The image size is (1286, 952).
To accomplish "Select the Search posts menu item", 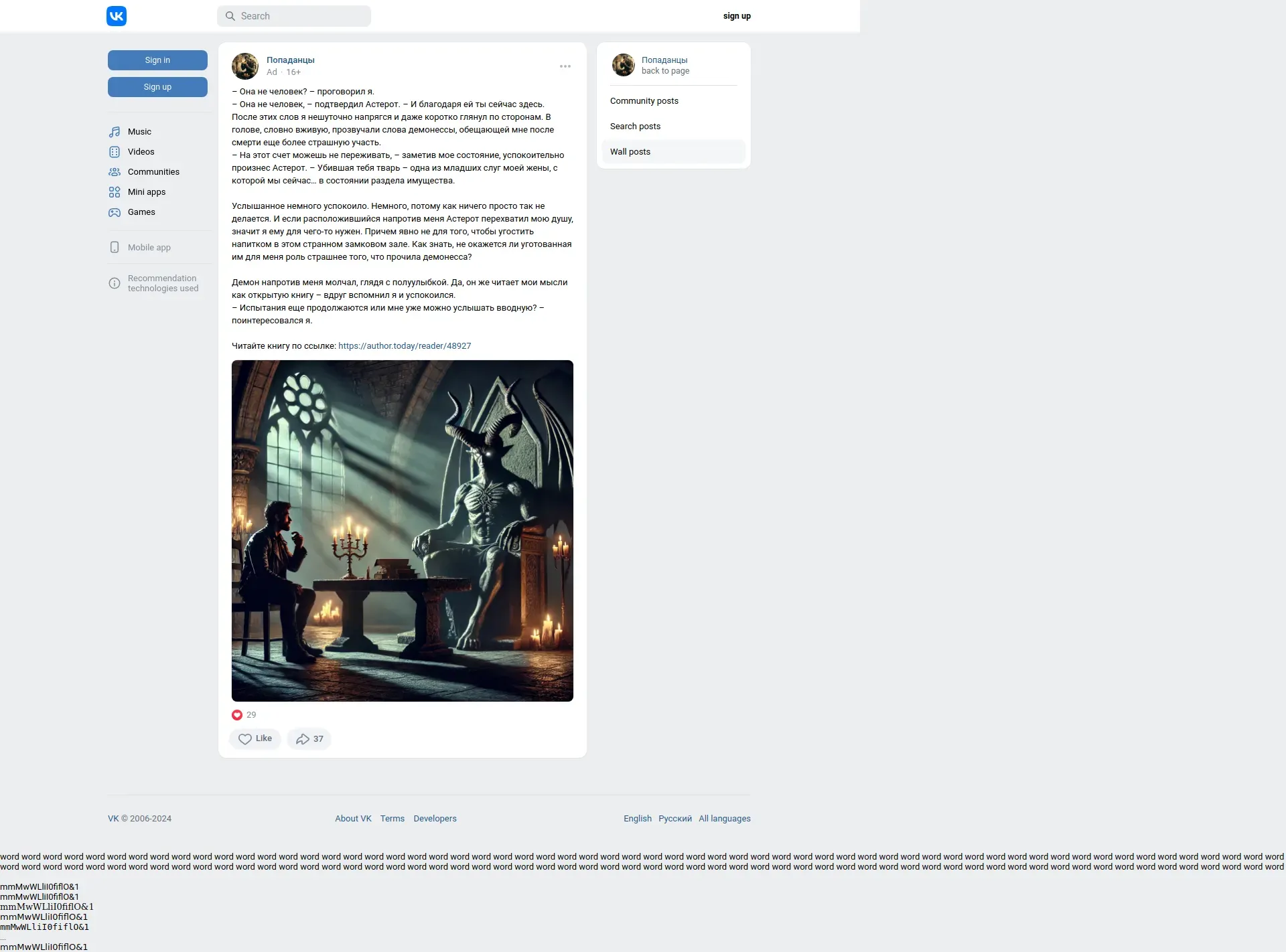I will (x=635, y=127).
